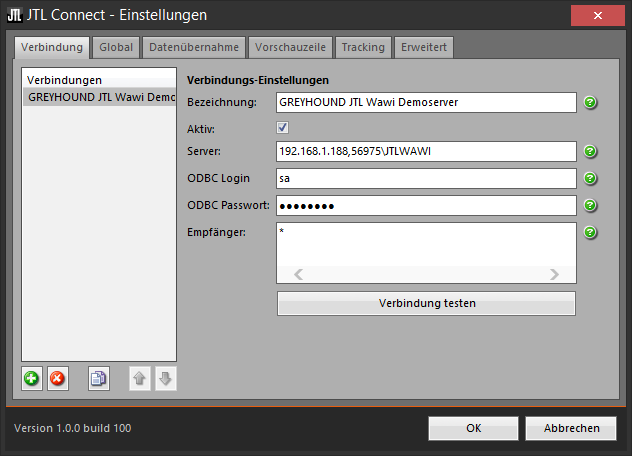Viewport: 632px width, 456px height.
Task: Click the Verbindung testen button
Action: click(x=426, y=303)
